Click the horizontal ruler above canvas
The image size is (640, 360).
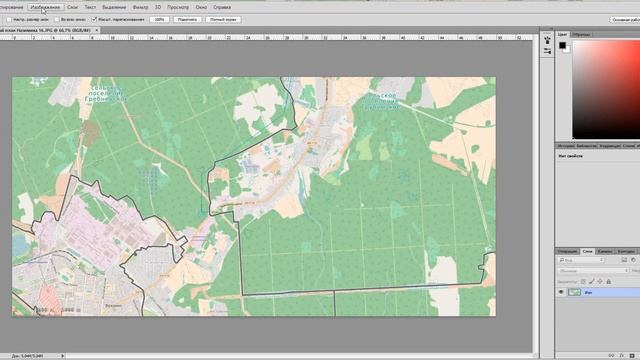pyautogui.click(x=266, y=37)
